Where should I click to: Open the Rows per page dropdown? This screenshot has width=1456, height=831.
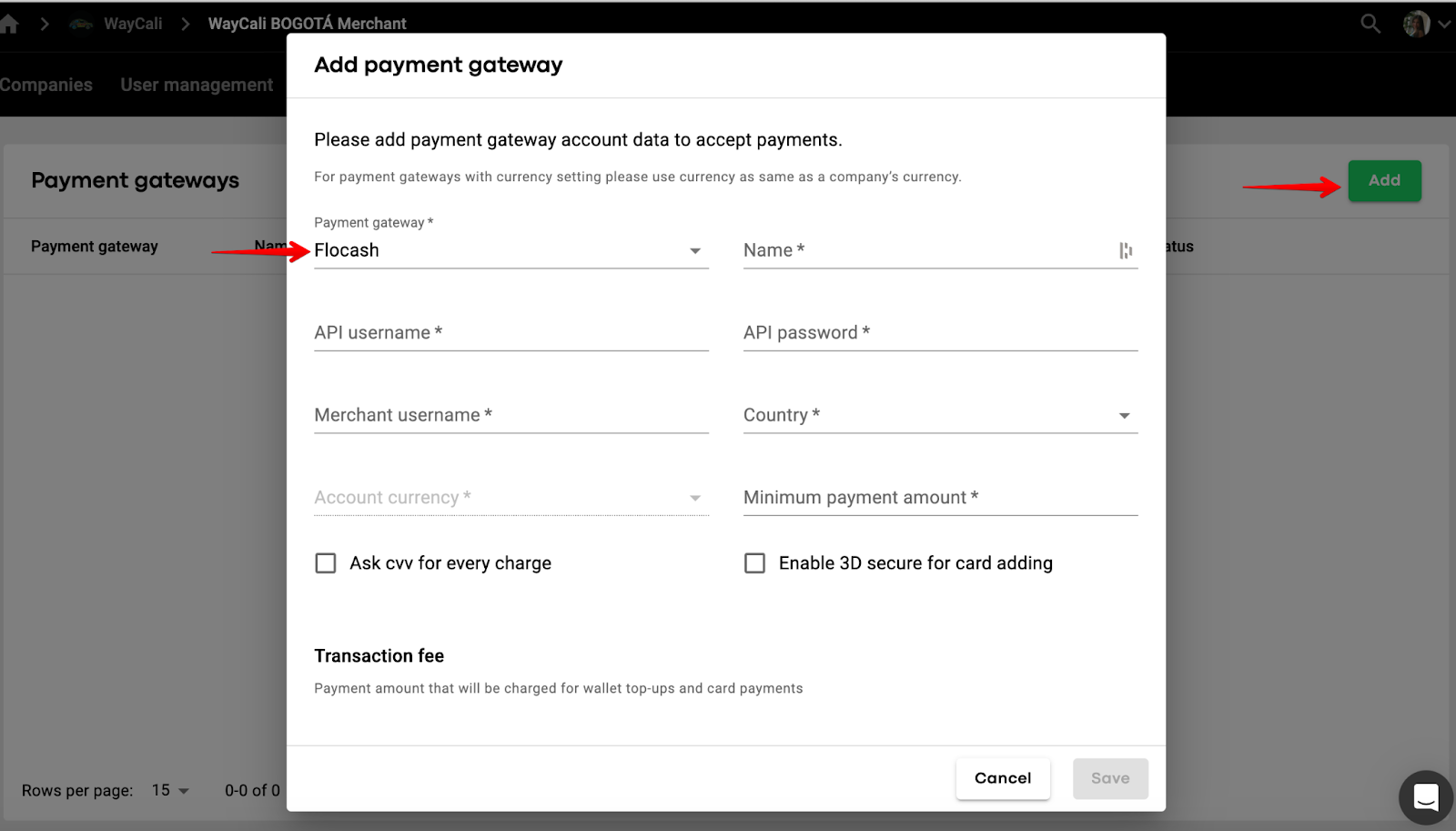pos(170,790)
